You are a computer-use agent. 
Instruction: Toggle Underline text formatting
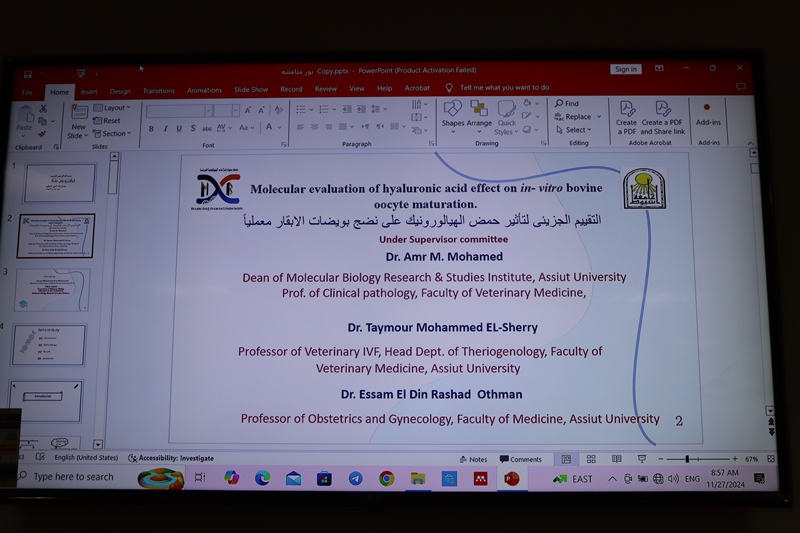[179, 128]
